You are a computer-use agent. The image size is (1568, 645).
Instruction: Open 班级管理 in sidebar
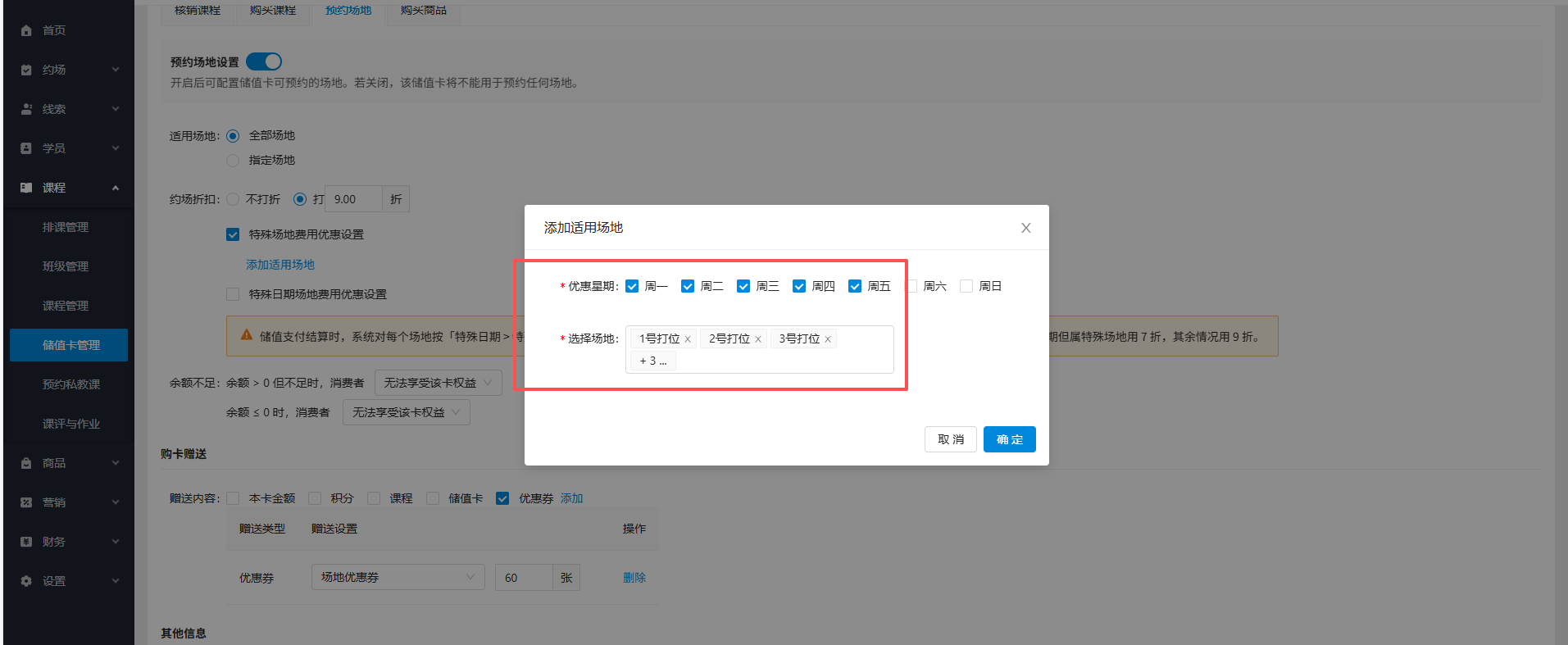pos(66,266)
